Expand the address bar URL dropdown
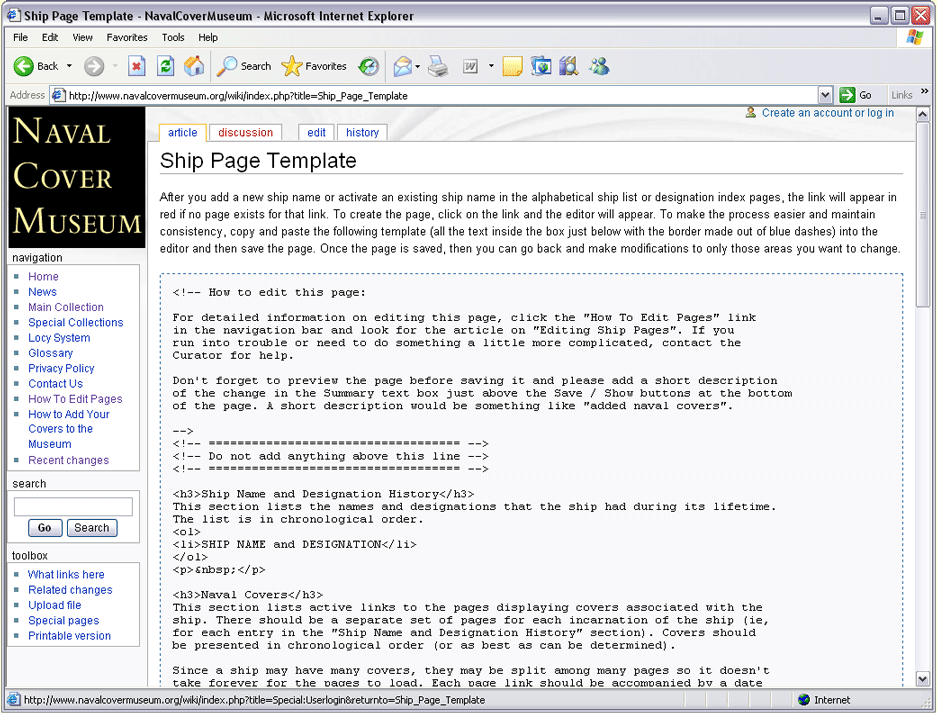 coord(825,95)
